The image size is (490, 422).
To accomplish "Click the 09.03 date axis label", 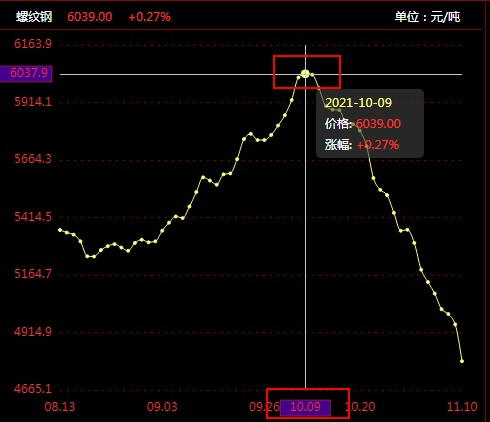I will tap(162, 407).
